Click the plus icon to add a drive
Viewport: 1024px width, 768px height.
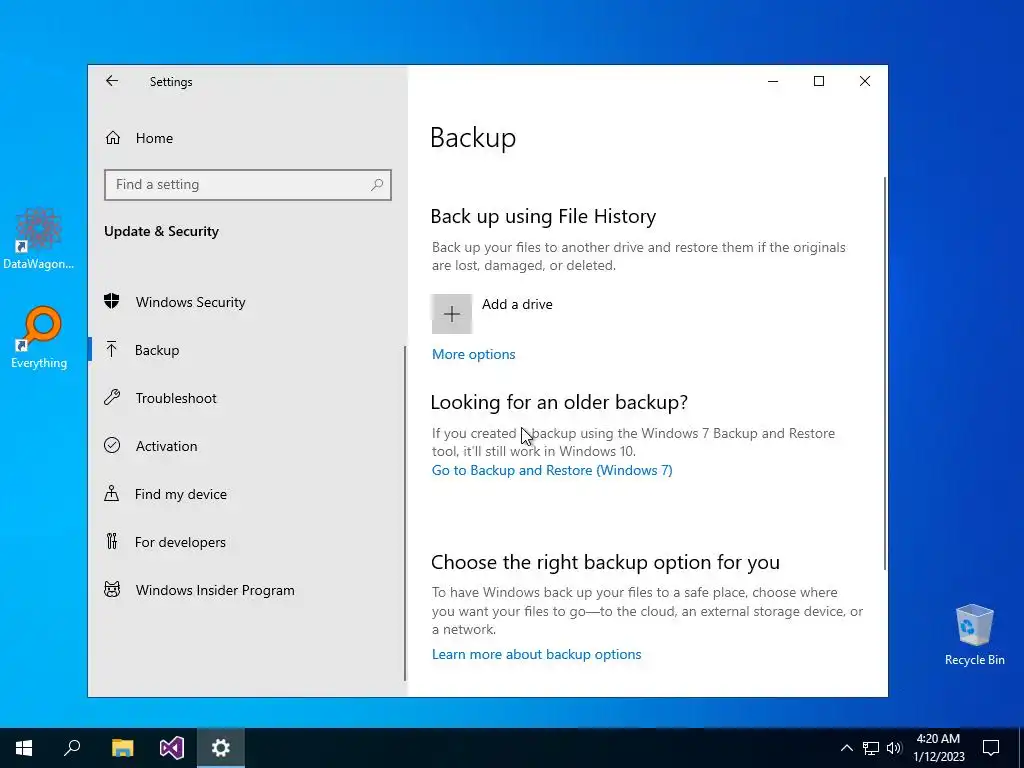click(x=451, y=314)
